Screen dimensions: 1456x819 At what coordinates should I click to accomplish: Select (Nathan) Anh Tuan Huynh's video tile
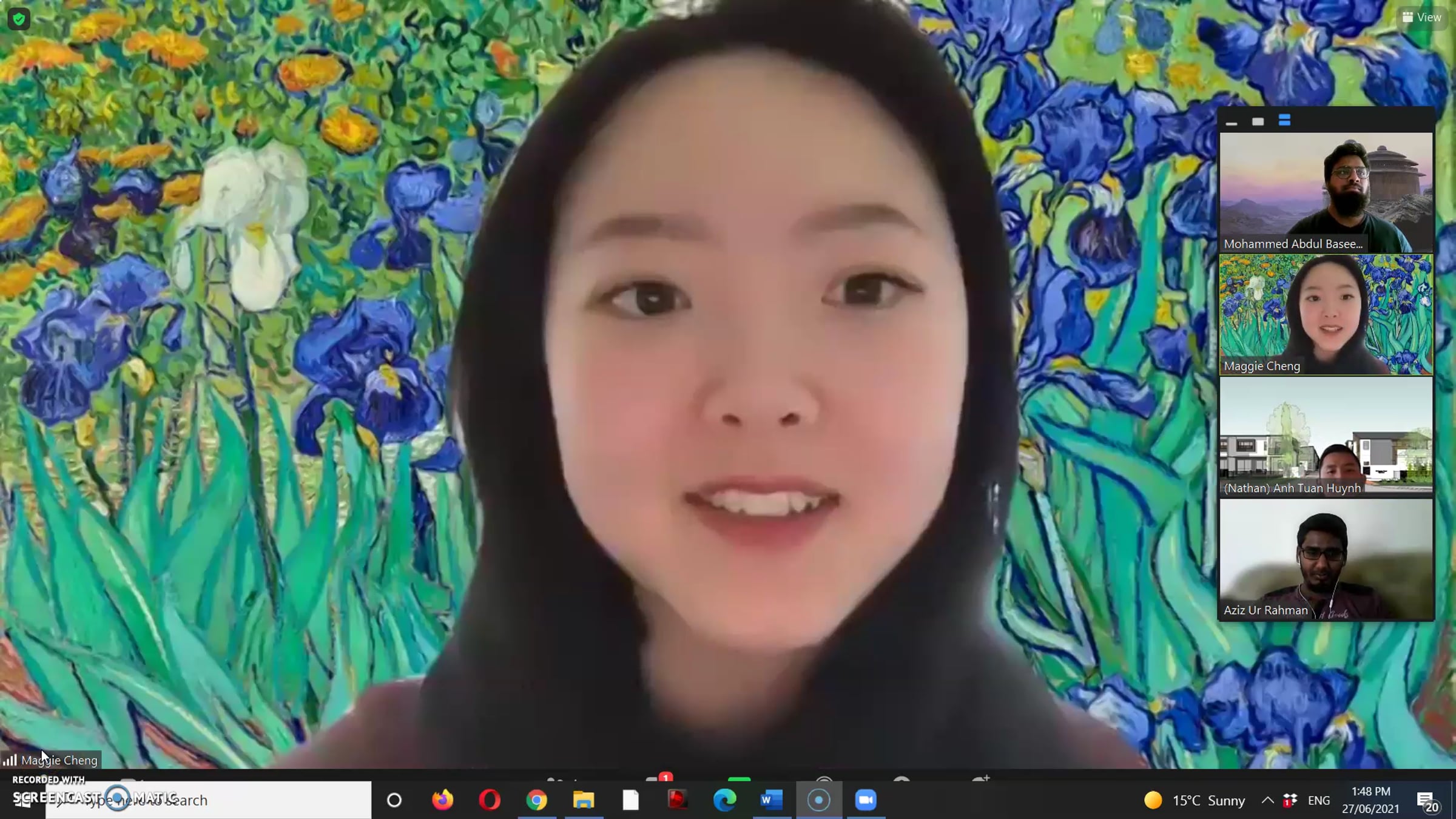[x=1326, y=437]
